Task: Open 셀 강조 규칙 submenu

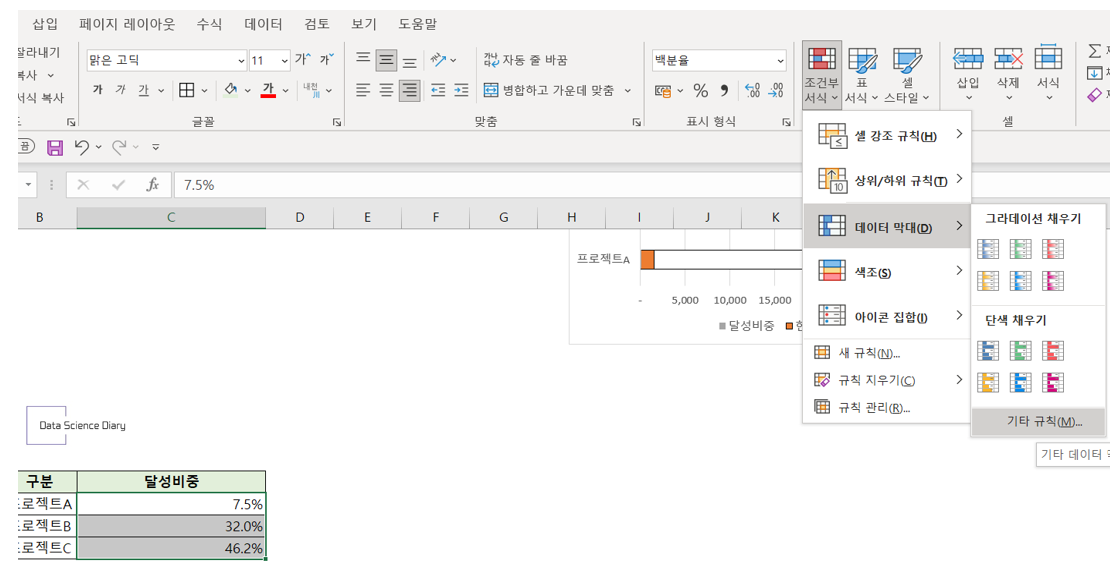Action: 886,135
